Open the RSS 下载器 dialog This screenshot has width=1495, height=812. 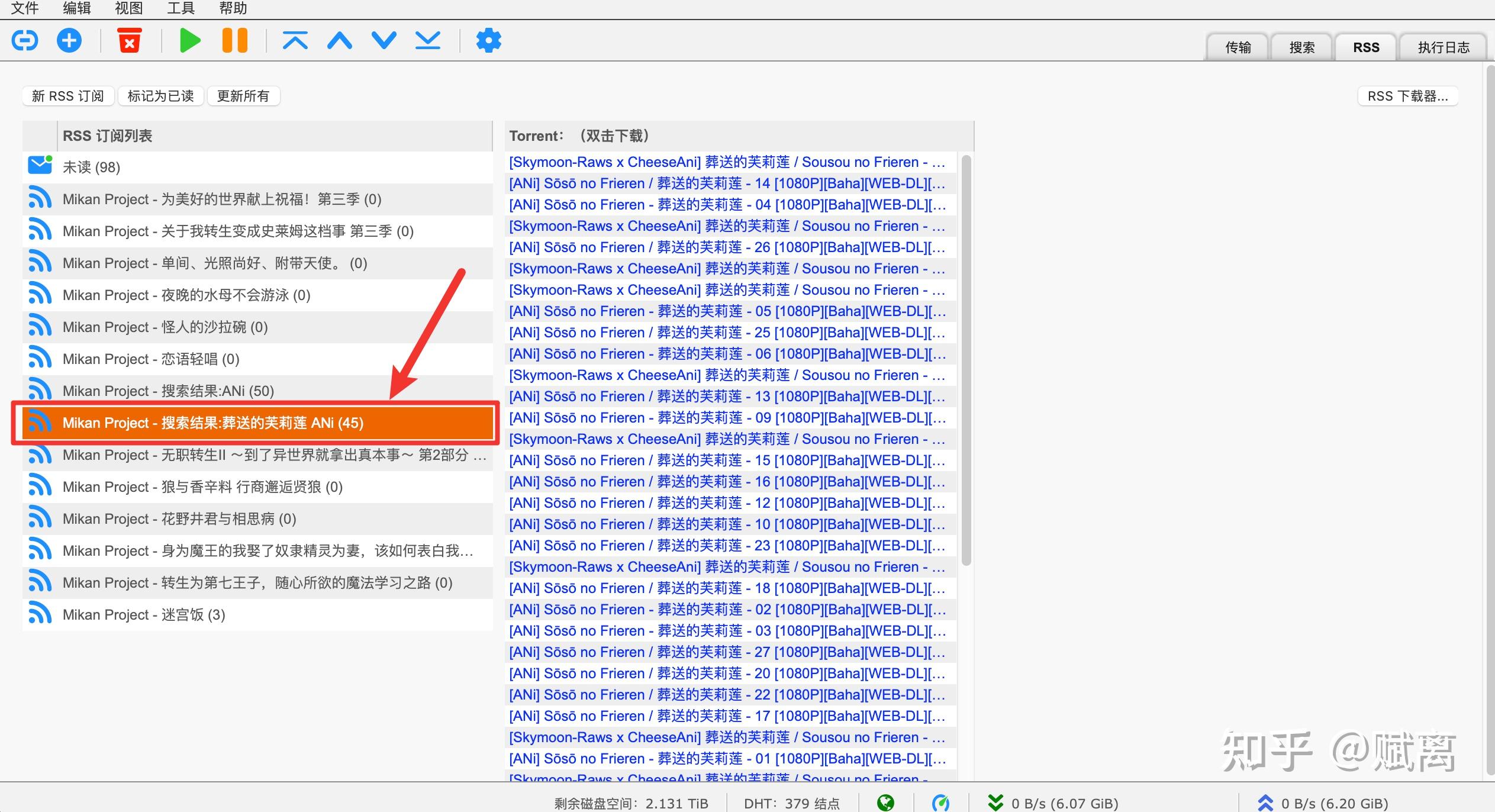(1407, 96)
